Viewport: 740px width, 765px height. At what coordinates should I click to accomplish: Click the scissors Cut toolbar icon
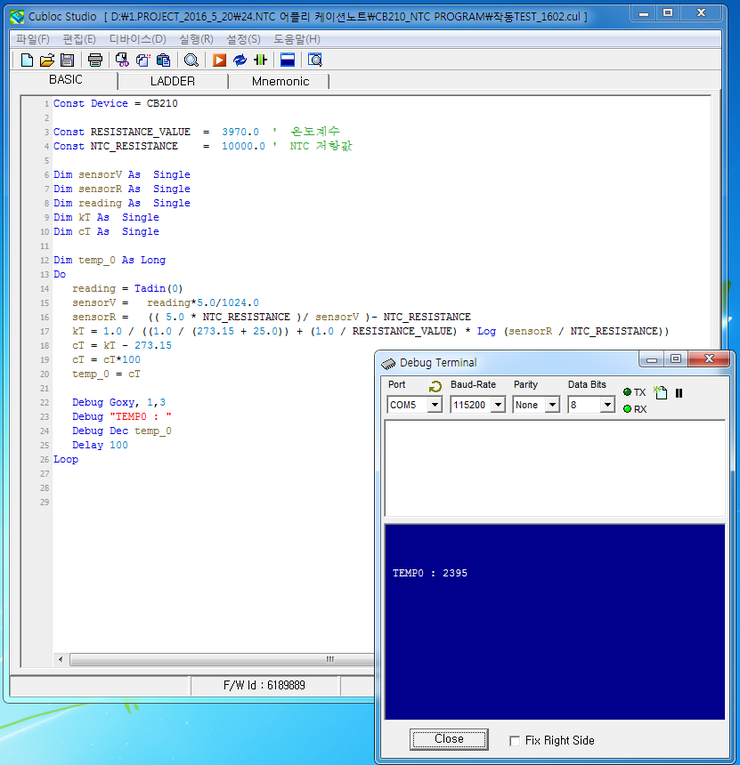122,60
